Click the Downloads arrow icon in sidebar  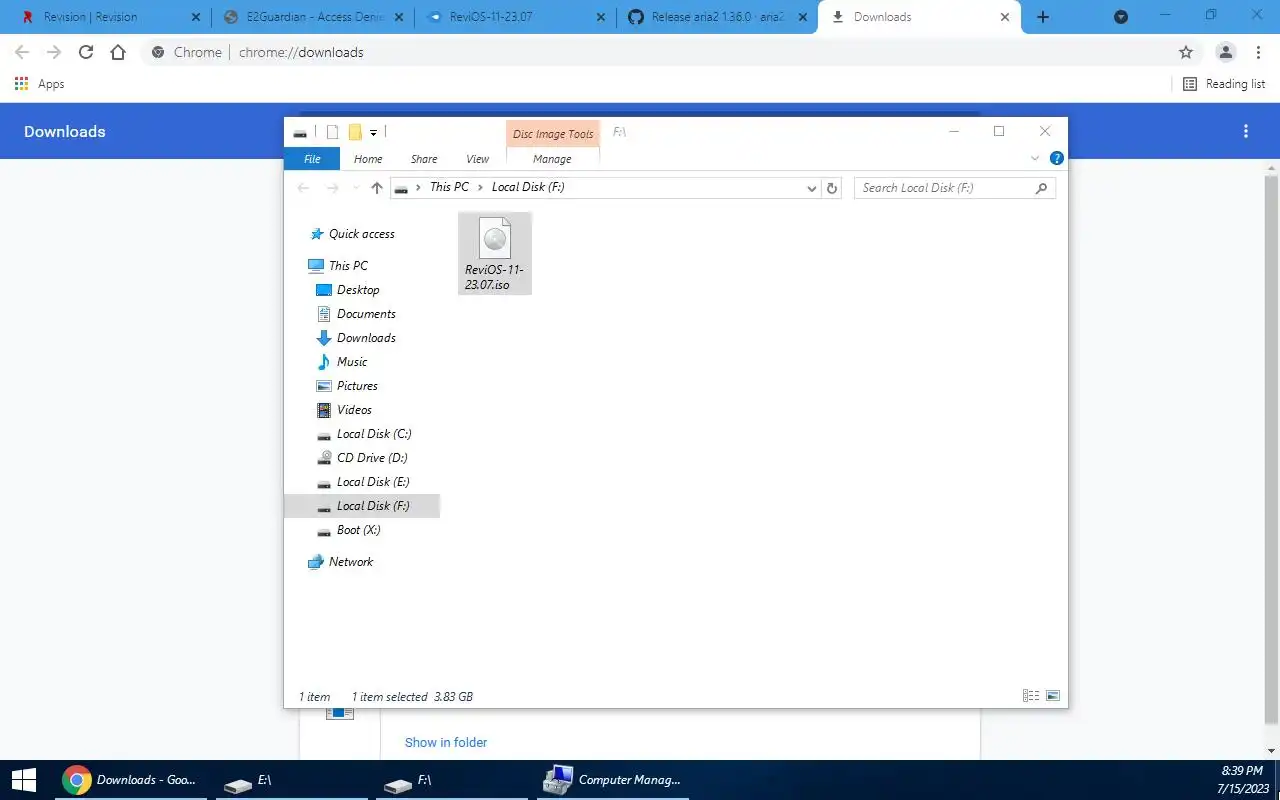pos(324,338)
